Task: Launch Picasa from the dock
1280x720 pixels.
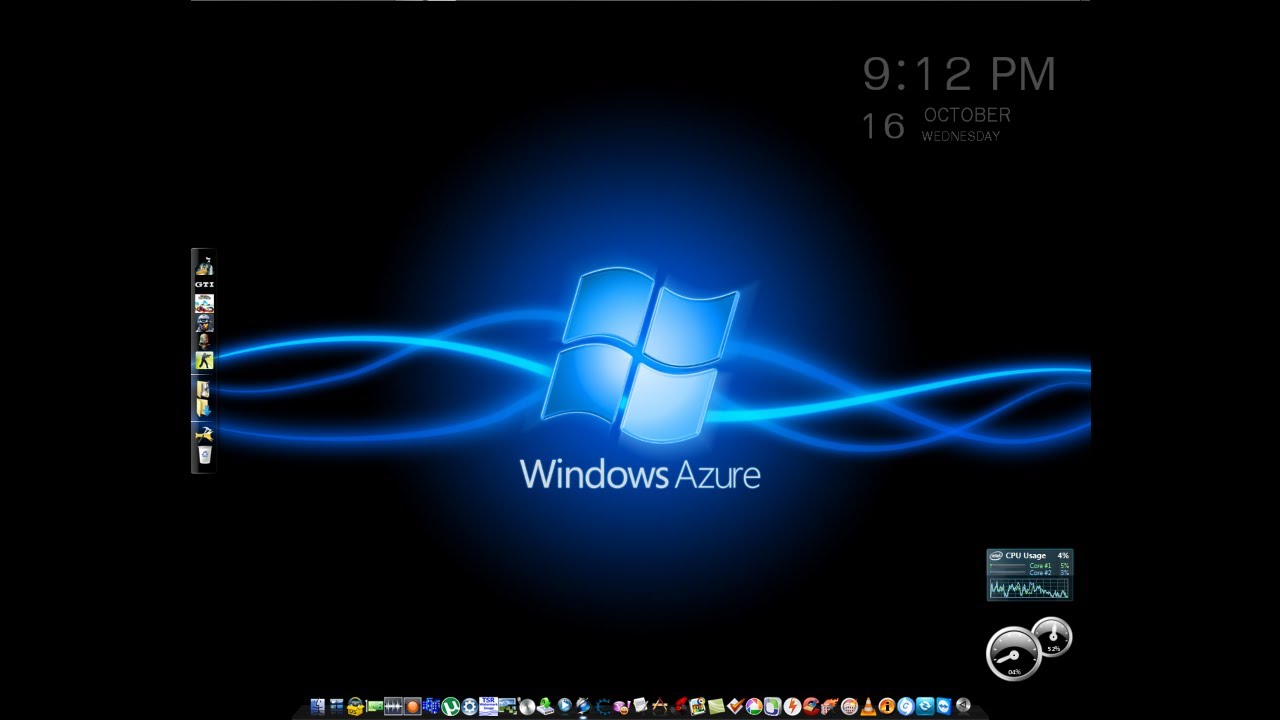Action: click(x=753, y=706)
